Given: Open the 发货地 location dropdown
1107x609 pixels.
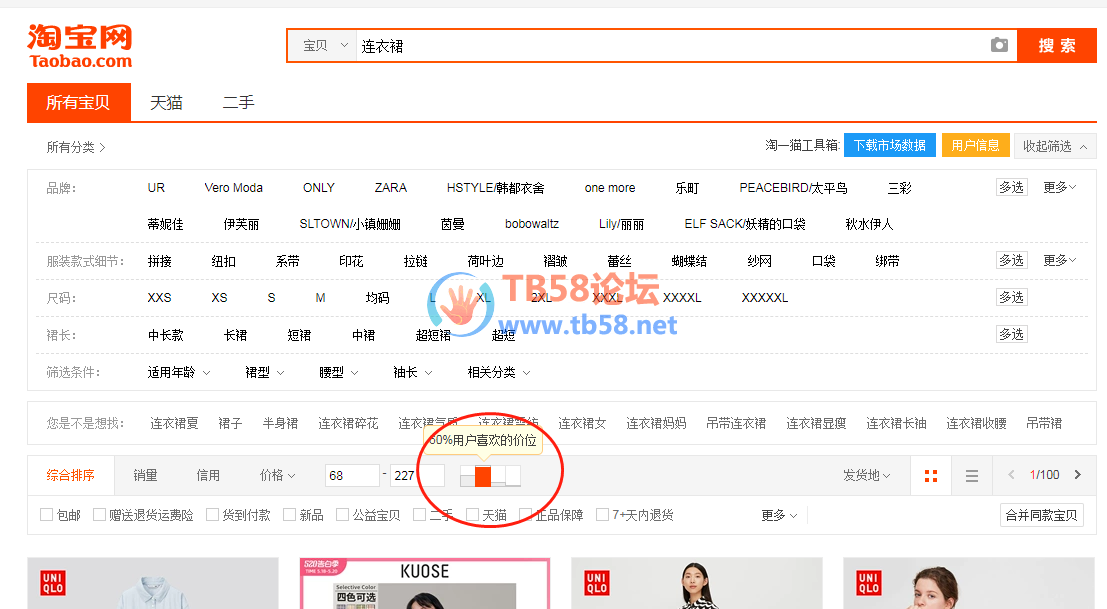Looking at the screenshot, I should pyautogui.click(x=867, y=476).
